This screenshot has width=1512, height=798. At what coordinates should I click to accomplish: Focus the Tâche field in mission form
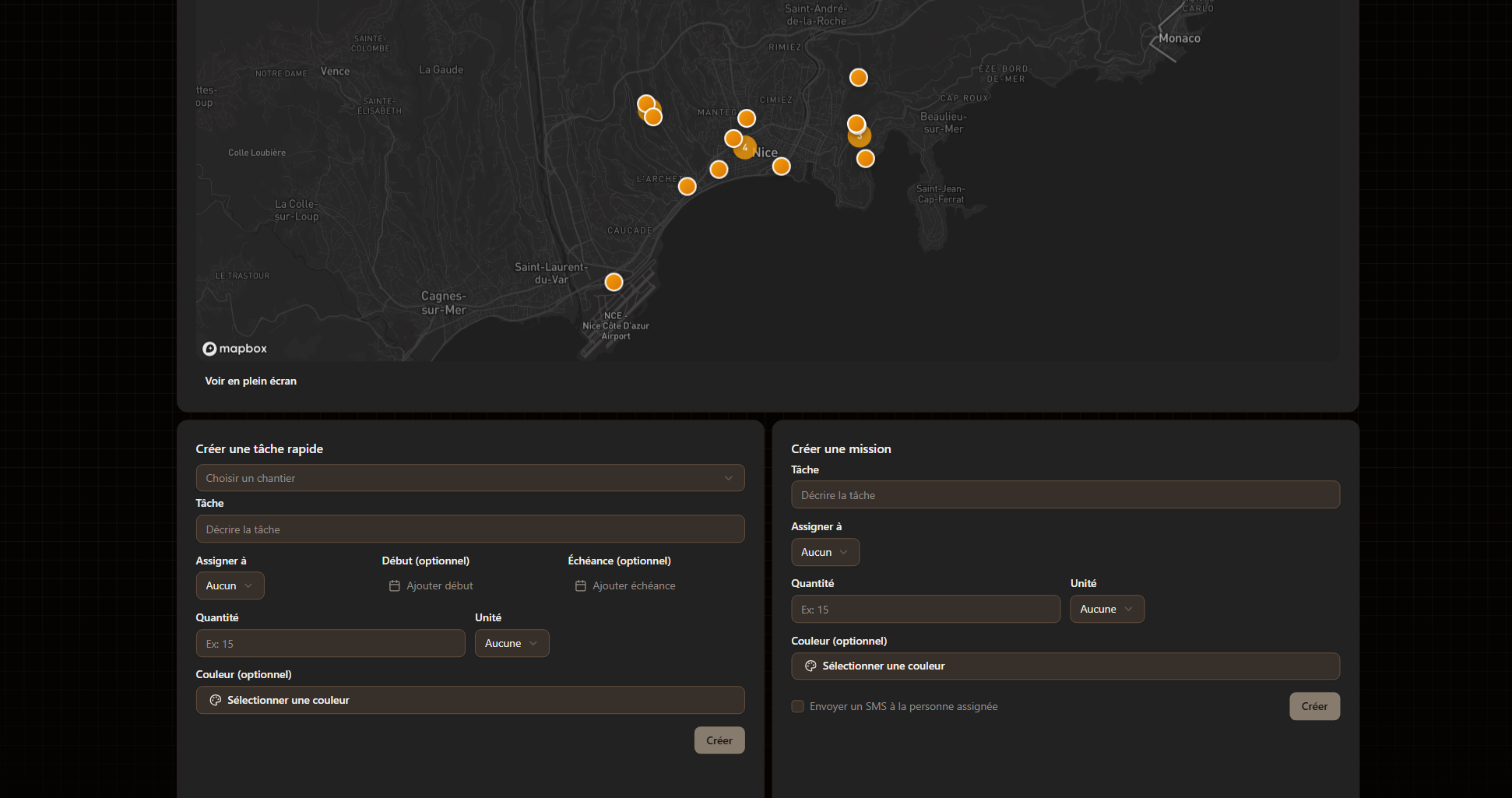[1065, 495]
